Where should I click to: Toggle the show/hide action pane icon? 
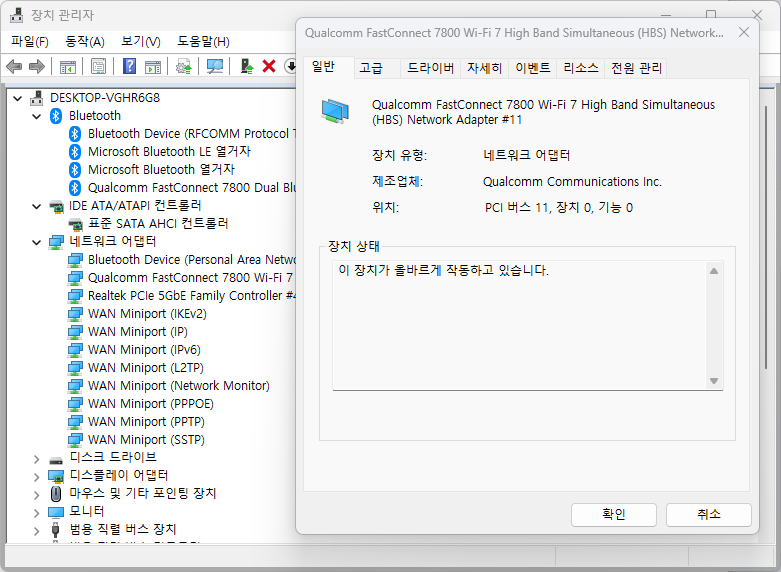click(153, 66)
